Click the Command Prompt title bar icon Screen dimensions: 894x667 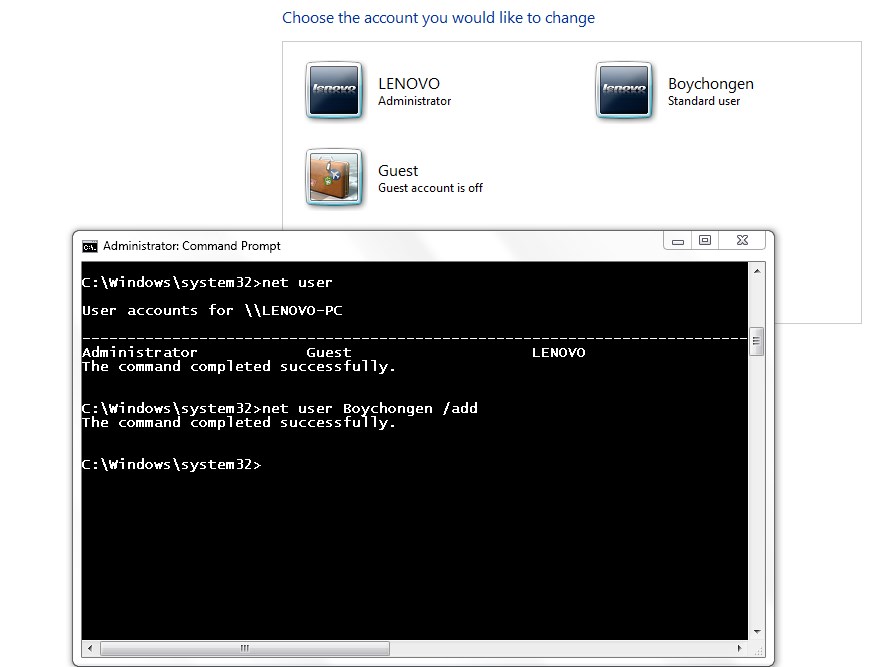coord(90,246)
